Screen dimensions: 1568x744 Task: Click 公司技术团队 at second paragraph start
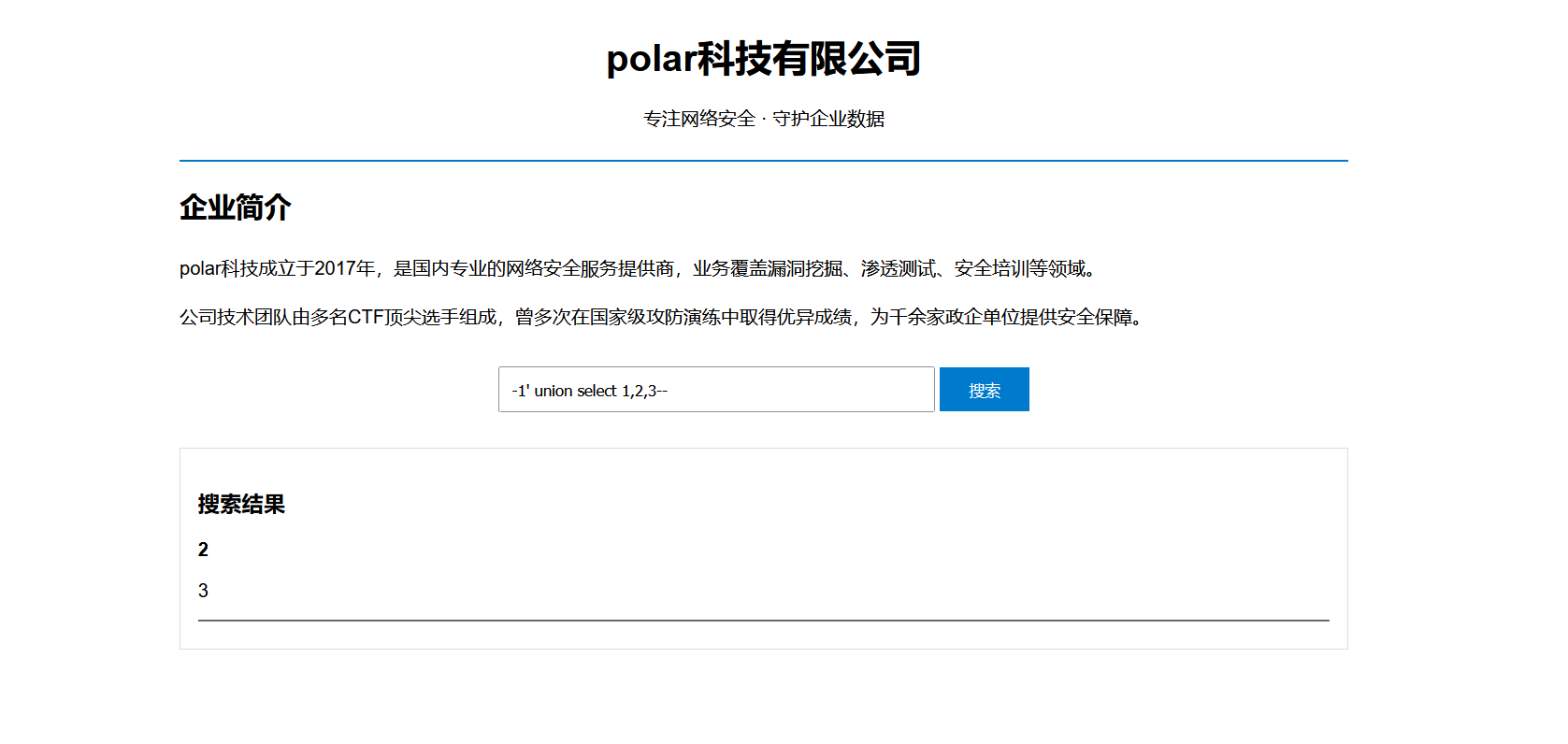click(236, 318)
